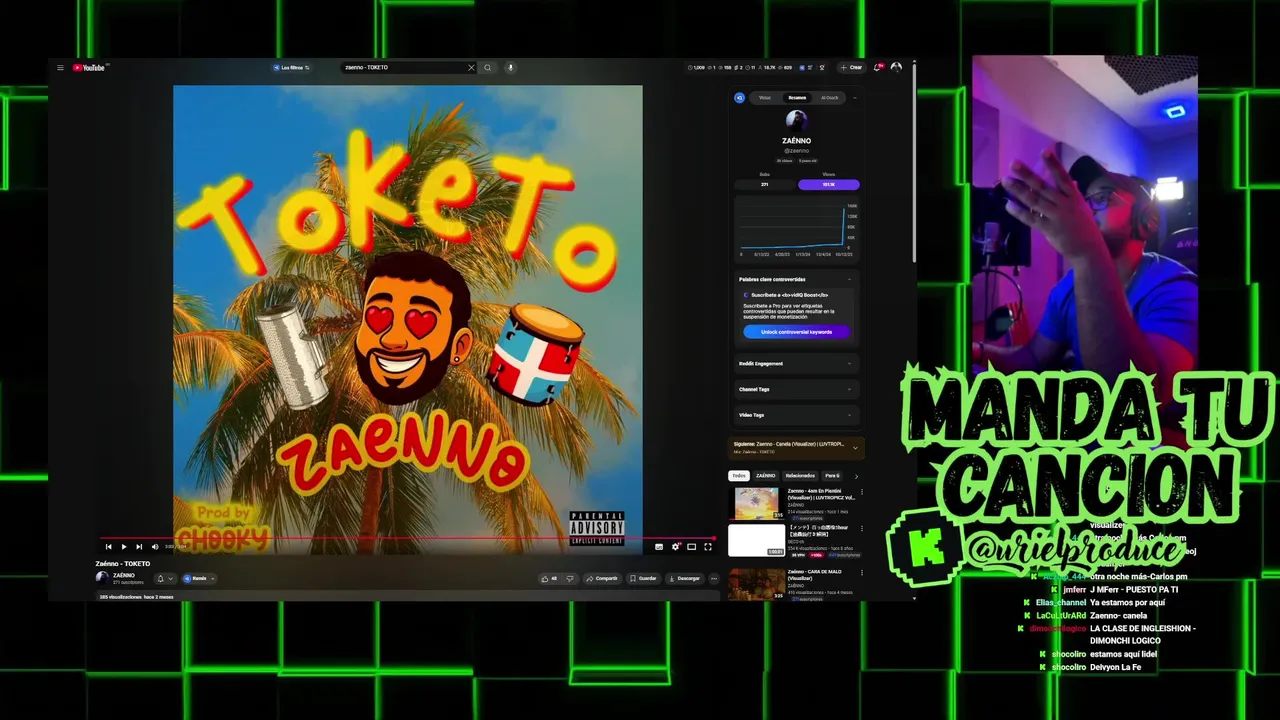Viewport: 1280px width, 720px height.
Task: Open the player settings gear
Action: tap(675, 547)
